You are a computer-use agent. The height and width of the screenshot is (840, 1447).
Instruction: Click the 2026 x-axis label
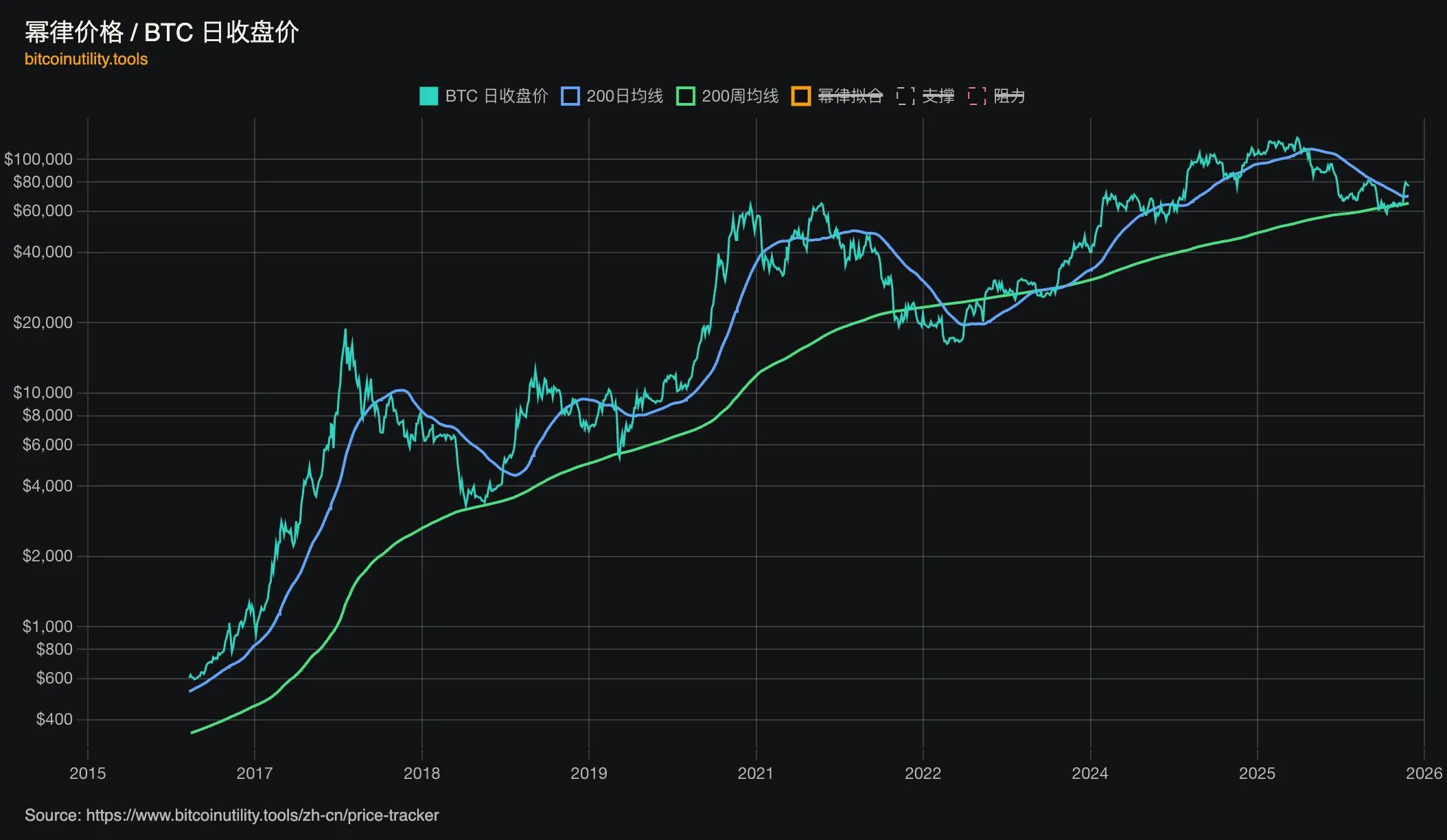(1424, 773)
